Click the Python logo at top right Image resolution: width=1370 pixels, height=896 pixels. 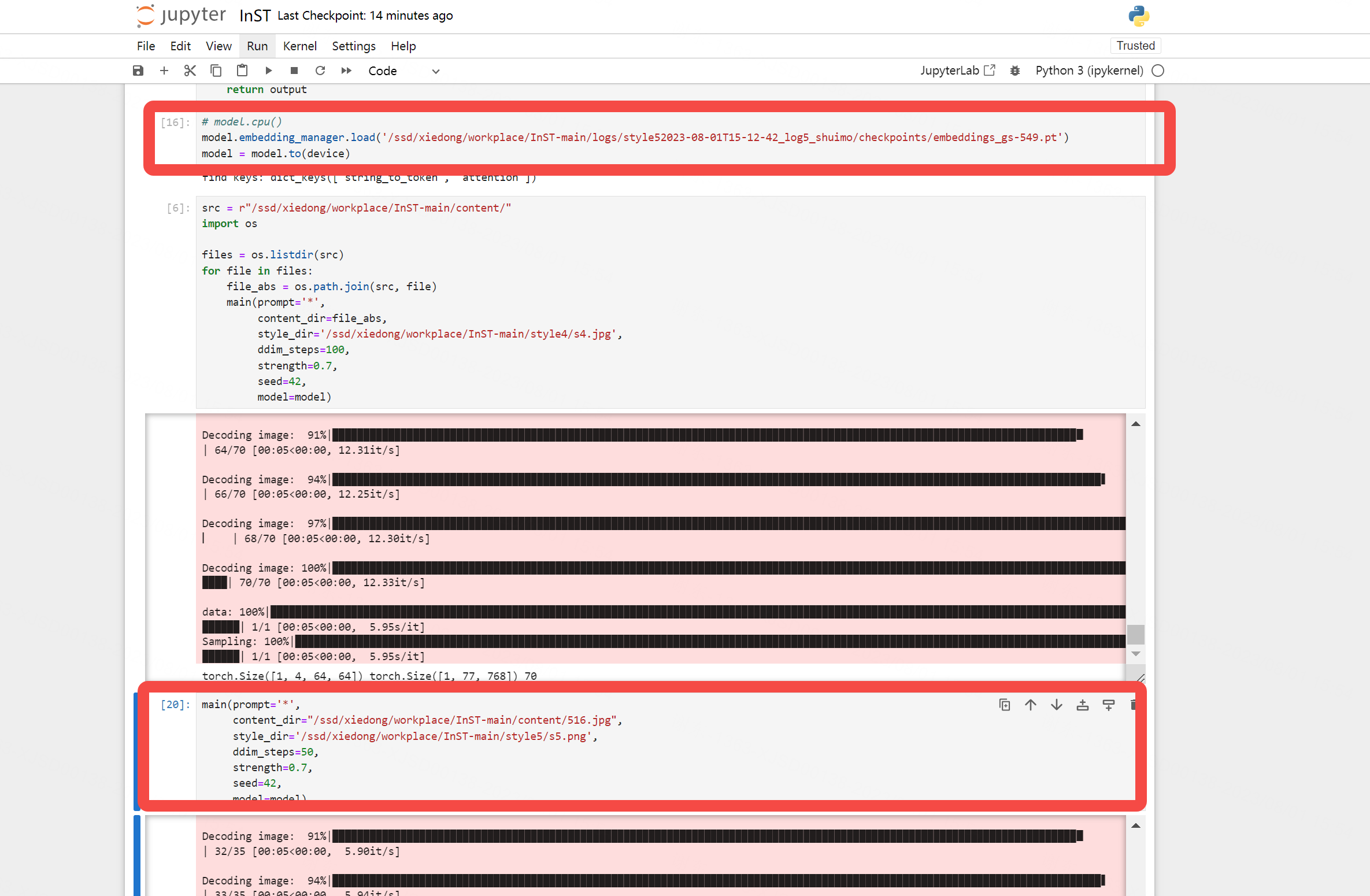1139,16
